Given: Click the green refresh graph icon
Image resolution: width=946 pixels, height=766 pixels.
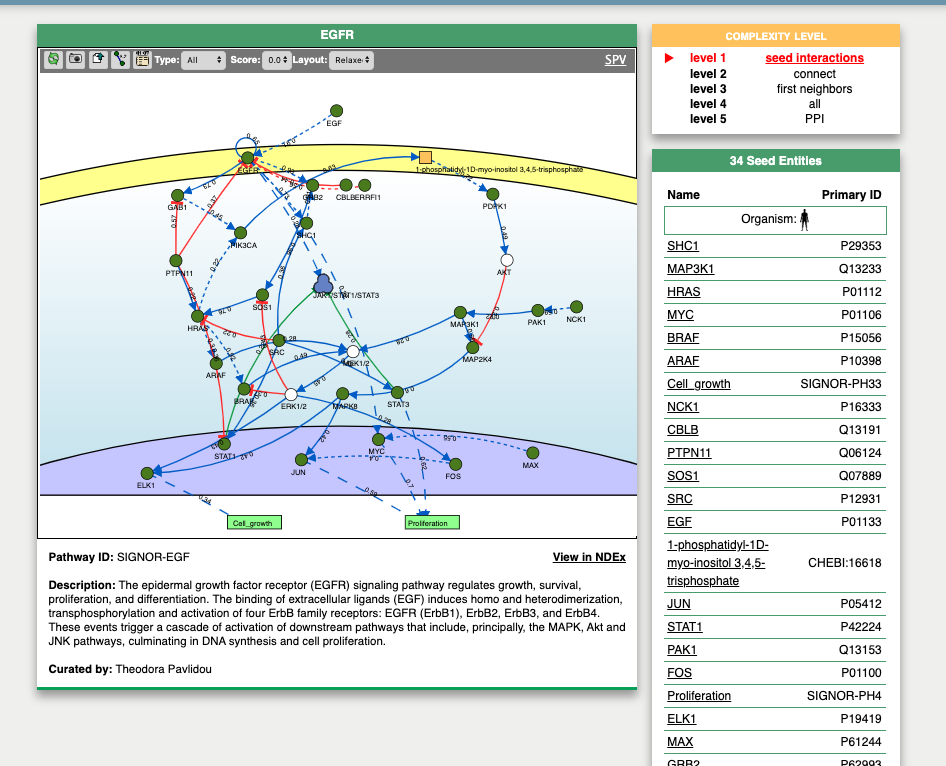Looking at the screenshot, I should tap(53, 59).
